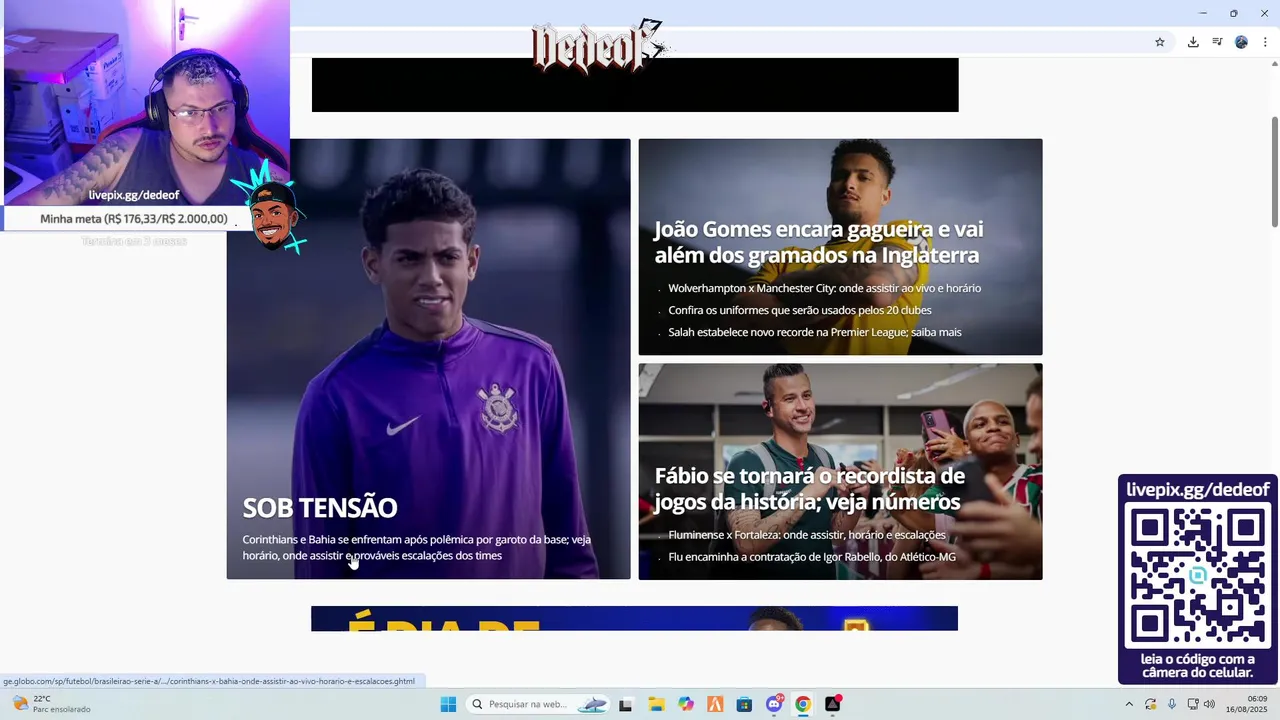Open Flu contratação de Igor Rabello link

[x=812, y=557]
